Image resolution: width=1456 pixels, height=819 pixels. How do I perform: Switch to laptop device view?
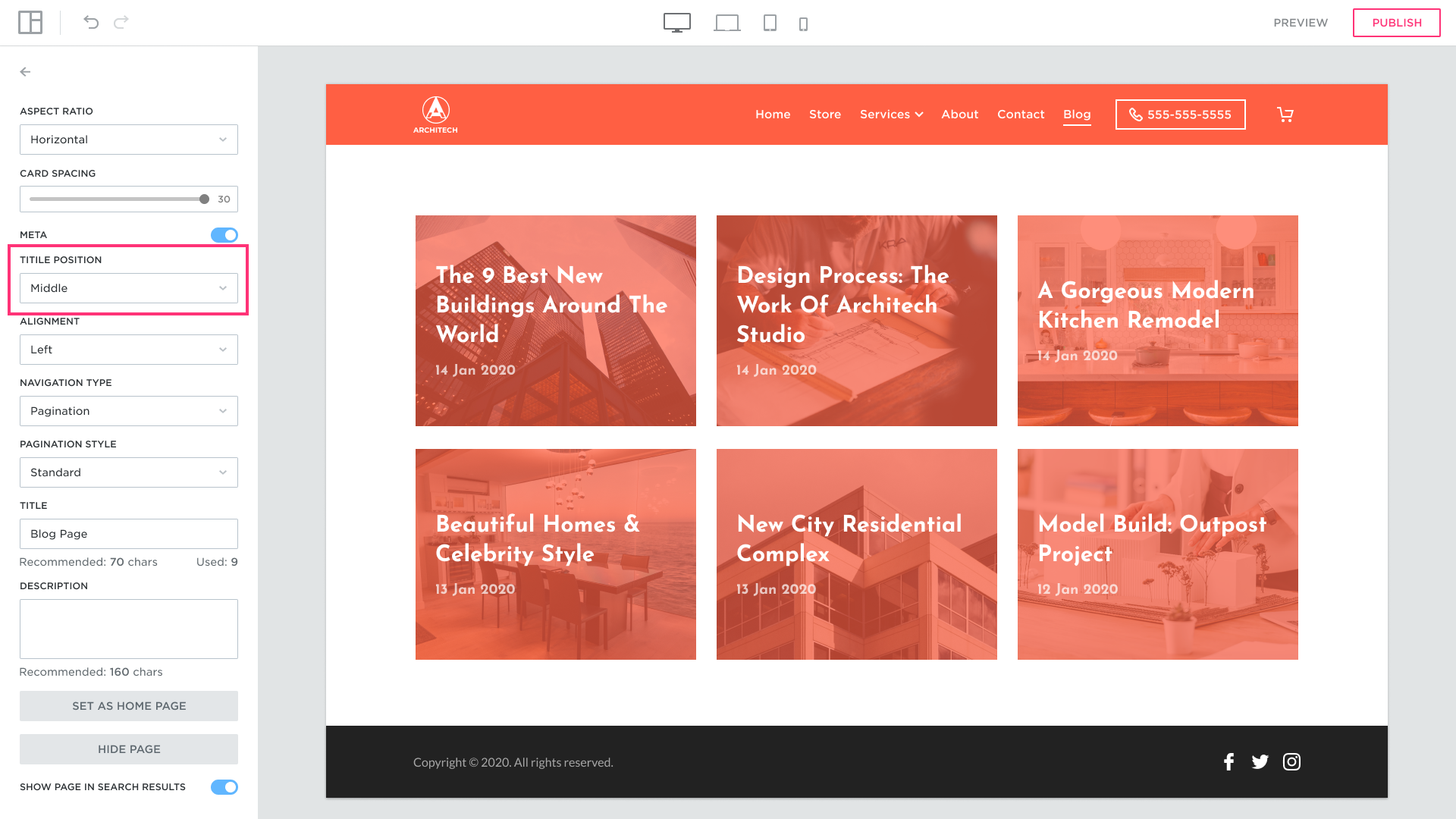pos(726,23)
